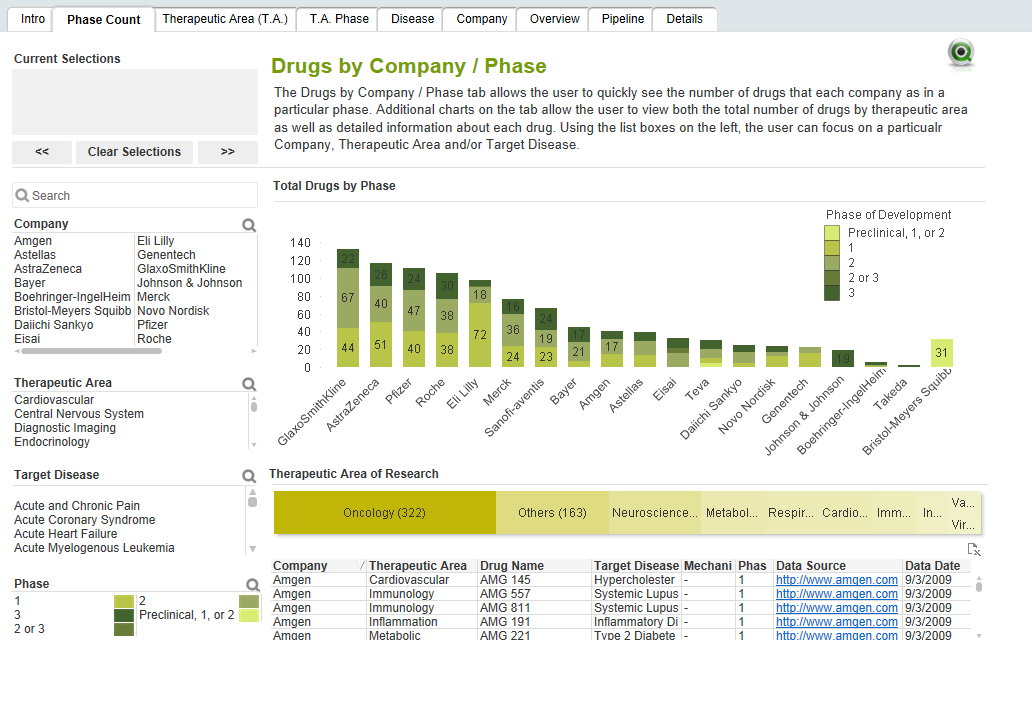Click the export-to-Excel icon above the table
Image resolution: width=1032 pixels, height=712 pixels.
click(x=974, y=549)
